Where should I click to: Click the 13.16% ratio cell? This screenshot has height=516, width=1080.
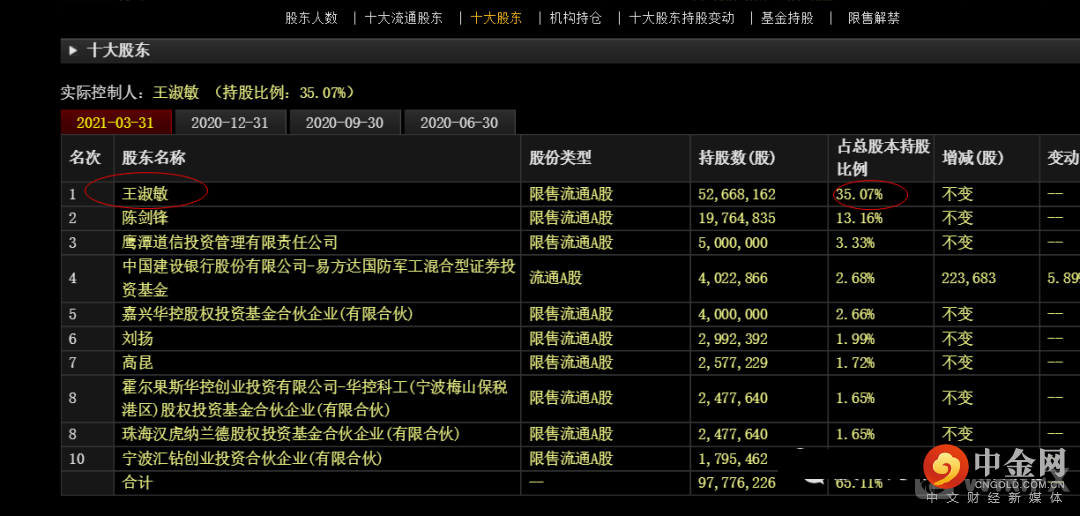860,218
